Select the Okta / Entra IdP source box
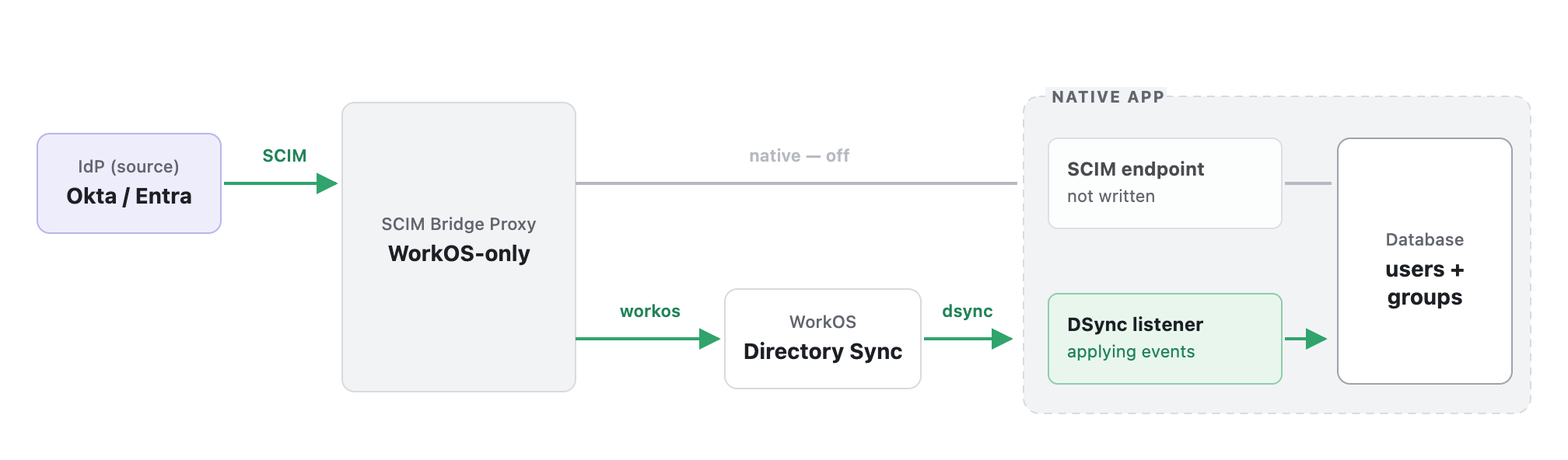This screenshot has height=460, width=1568. click(x=129, y=183)
